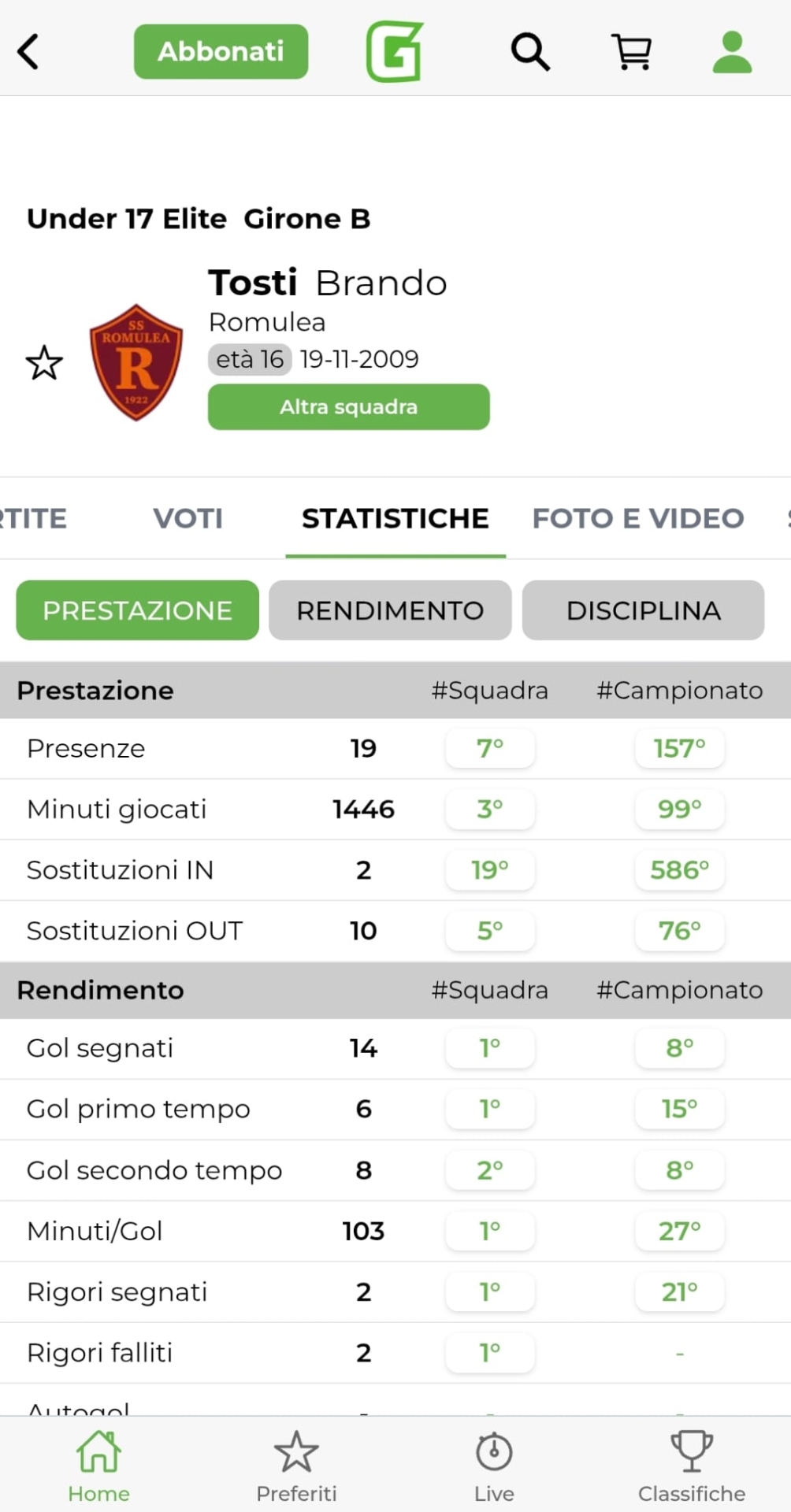Open Preferiti in bottom navigation
Screen dimensions: 791x1512
point(296,1466)
